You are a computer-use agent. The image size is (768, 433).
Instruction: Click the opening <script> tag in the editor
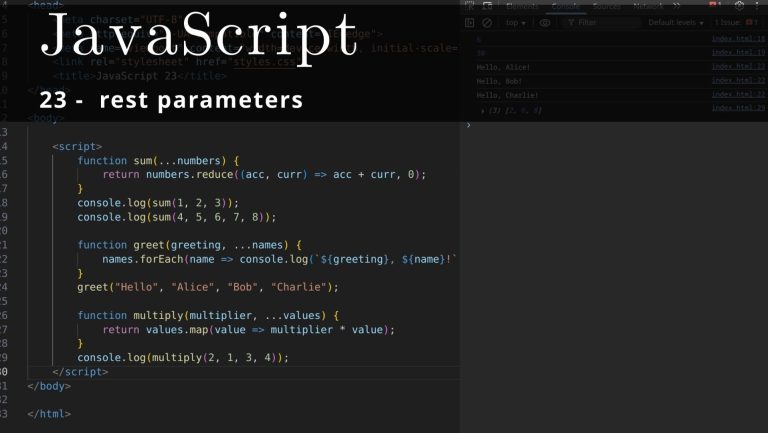pos(77,146)
